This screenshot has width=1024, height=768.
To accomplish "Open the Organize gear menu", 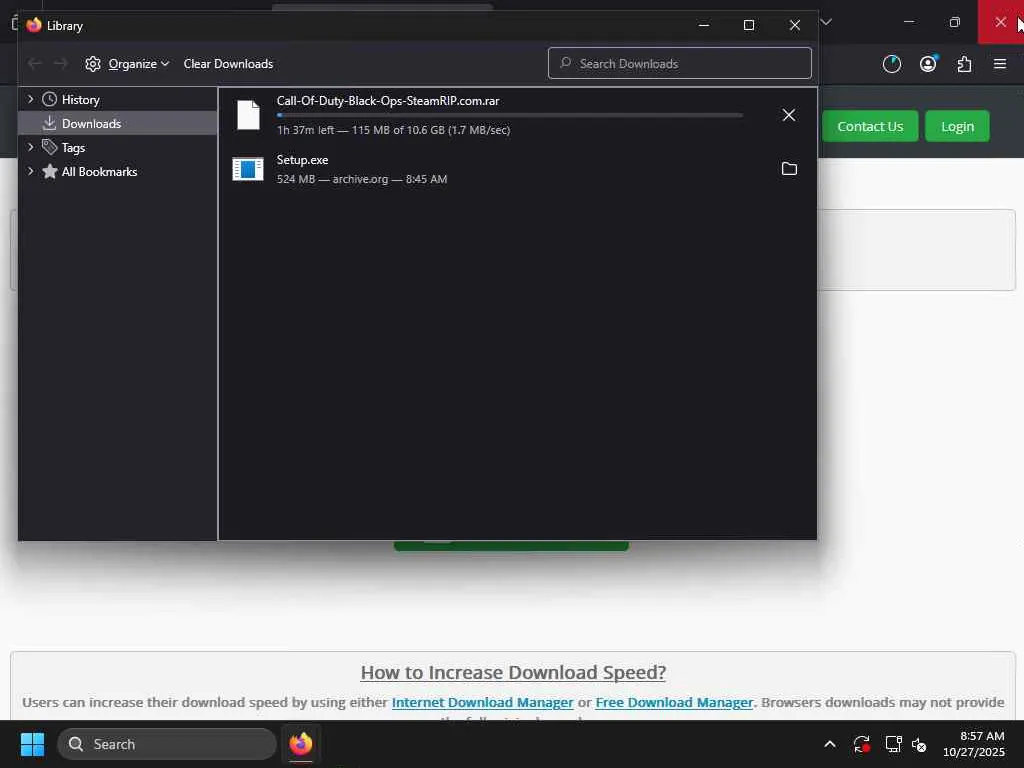I will pyautogui.click(x=127, y=63).
